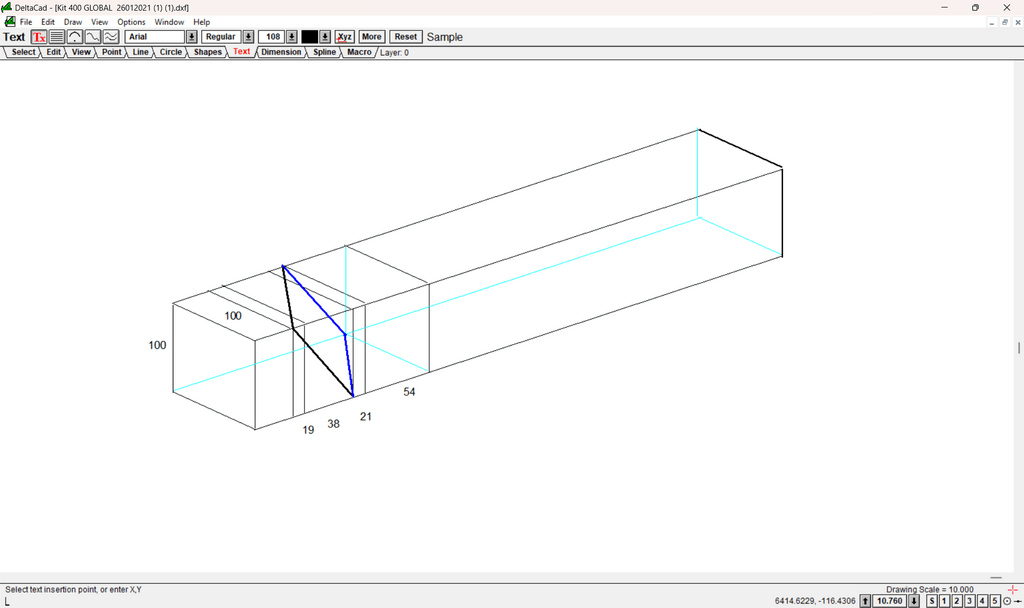The width and height of the screenshot is (1024, 608).
Task: Click the Sample font preview text
Action: (x=445, y=37)
